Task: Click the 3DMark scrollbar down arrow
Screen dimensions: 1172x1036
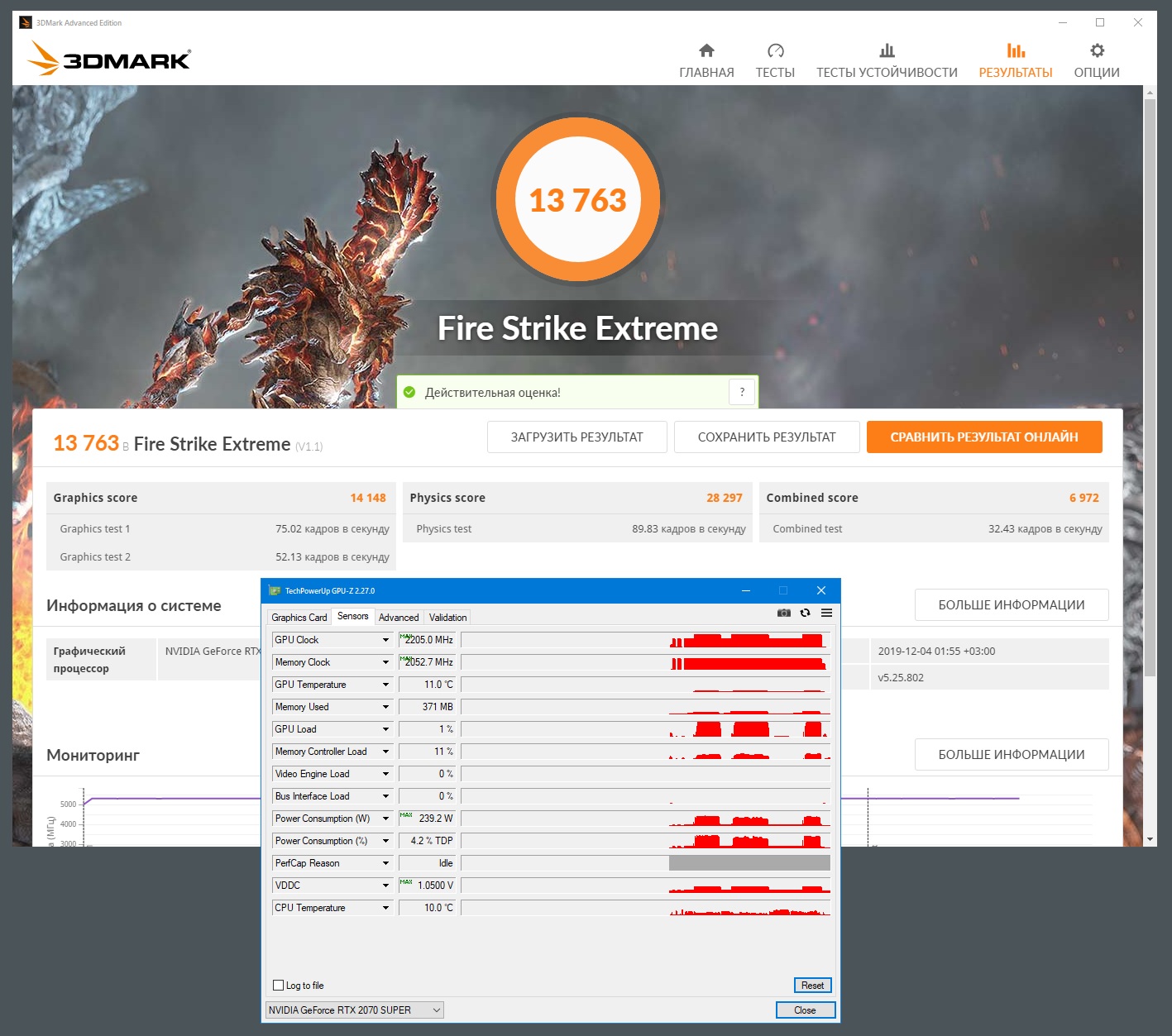Action: tap(1150, 839)
